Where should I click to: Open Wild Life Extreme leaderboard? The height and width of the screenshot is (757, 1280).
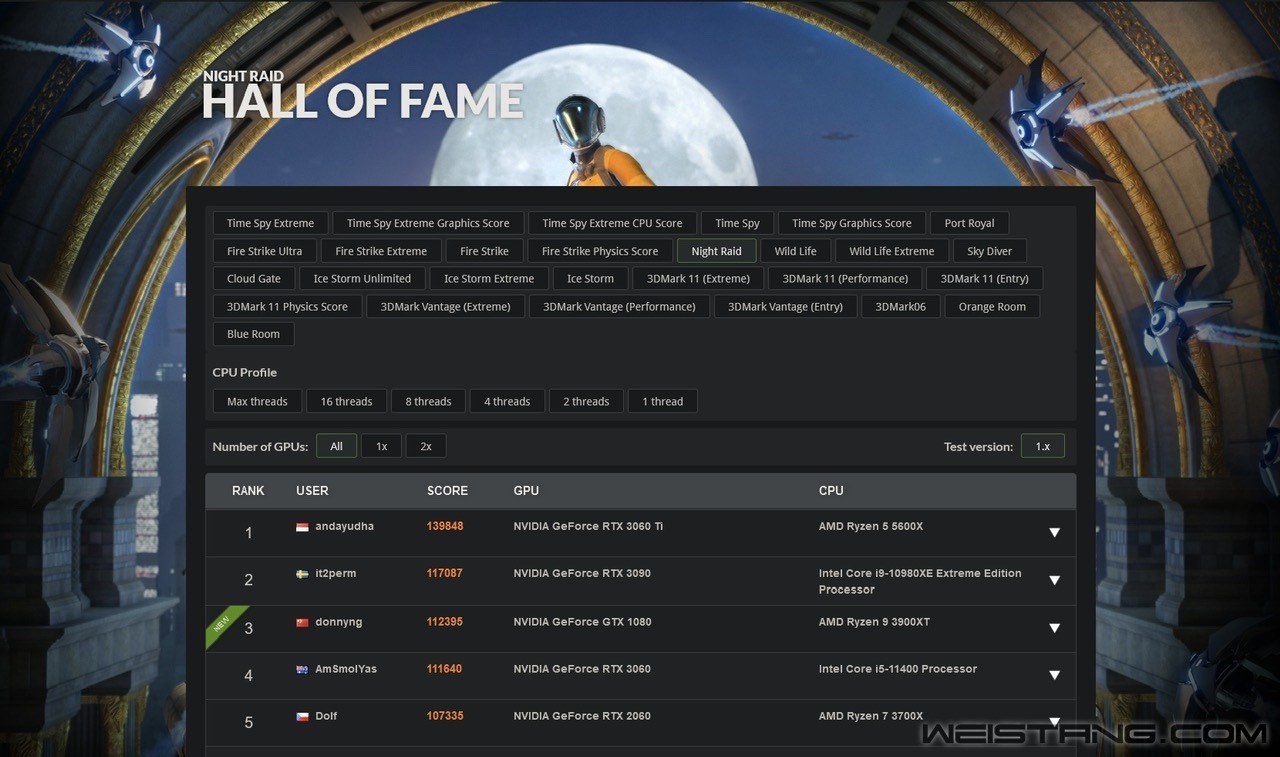click(x=892, y=251)
